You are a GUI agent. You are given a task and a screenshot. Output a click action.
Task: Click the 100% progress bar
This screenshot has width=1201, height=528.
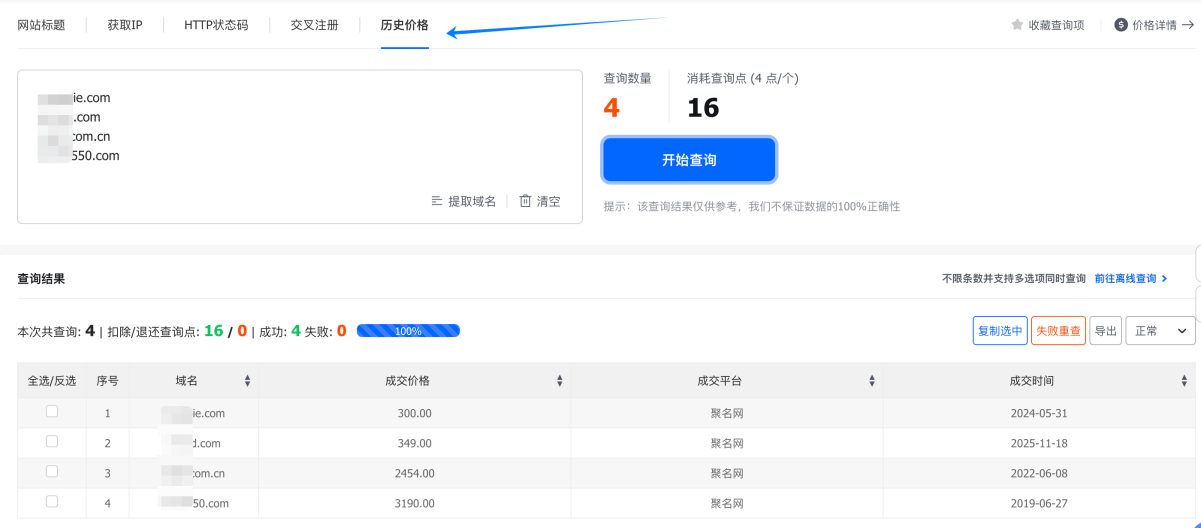point(408,331)
